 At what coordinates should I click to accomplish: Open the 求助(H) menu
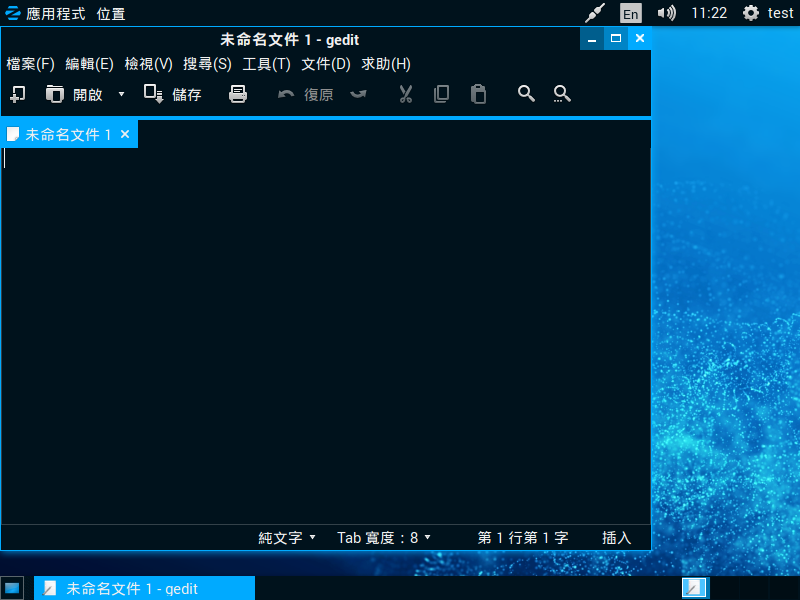(x=386, y=64)
